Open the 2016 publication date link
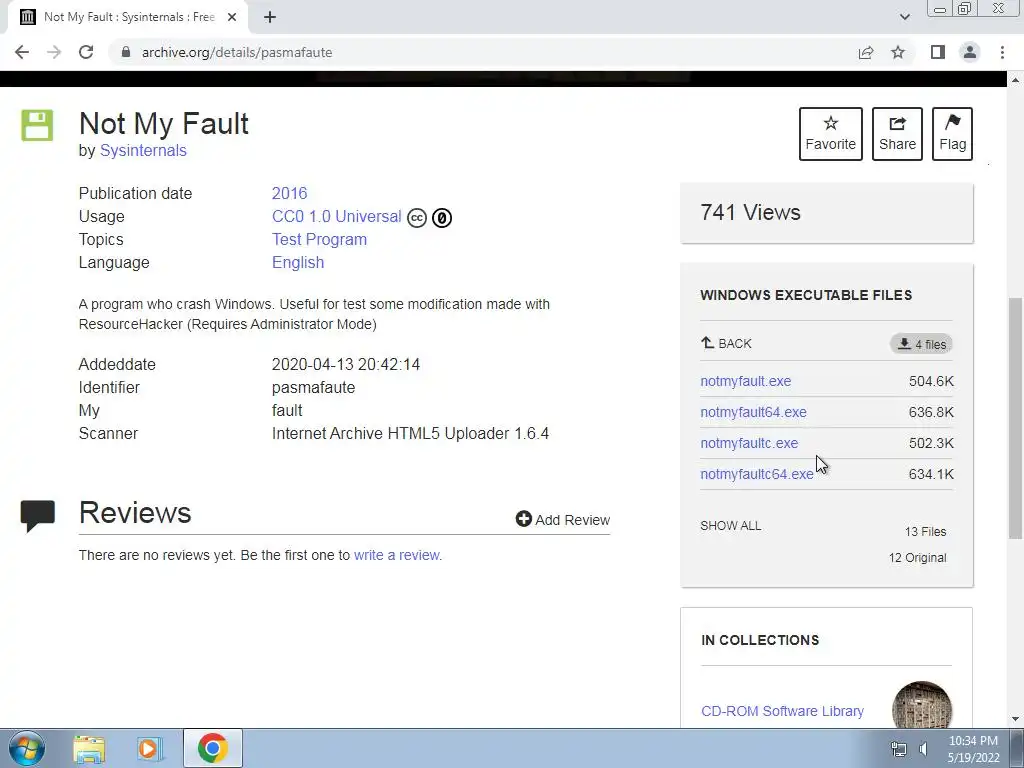The height and width of the screenshot is (768, 1024). click(289, 193)
